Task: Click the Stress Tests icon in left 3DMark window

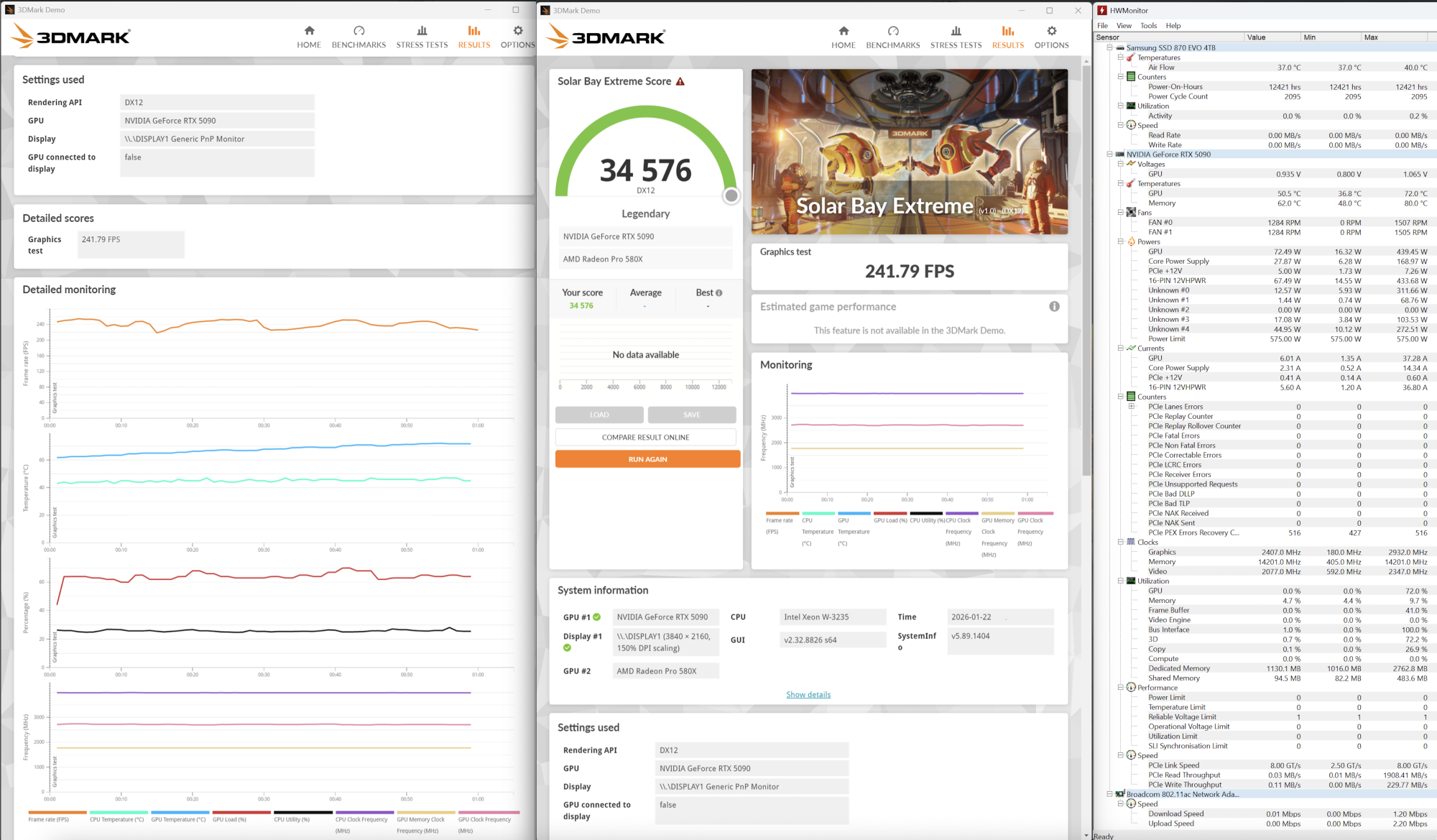Action: [422, 31]
